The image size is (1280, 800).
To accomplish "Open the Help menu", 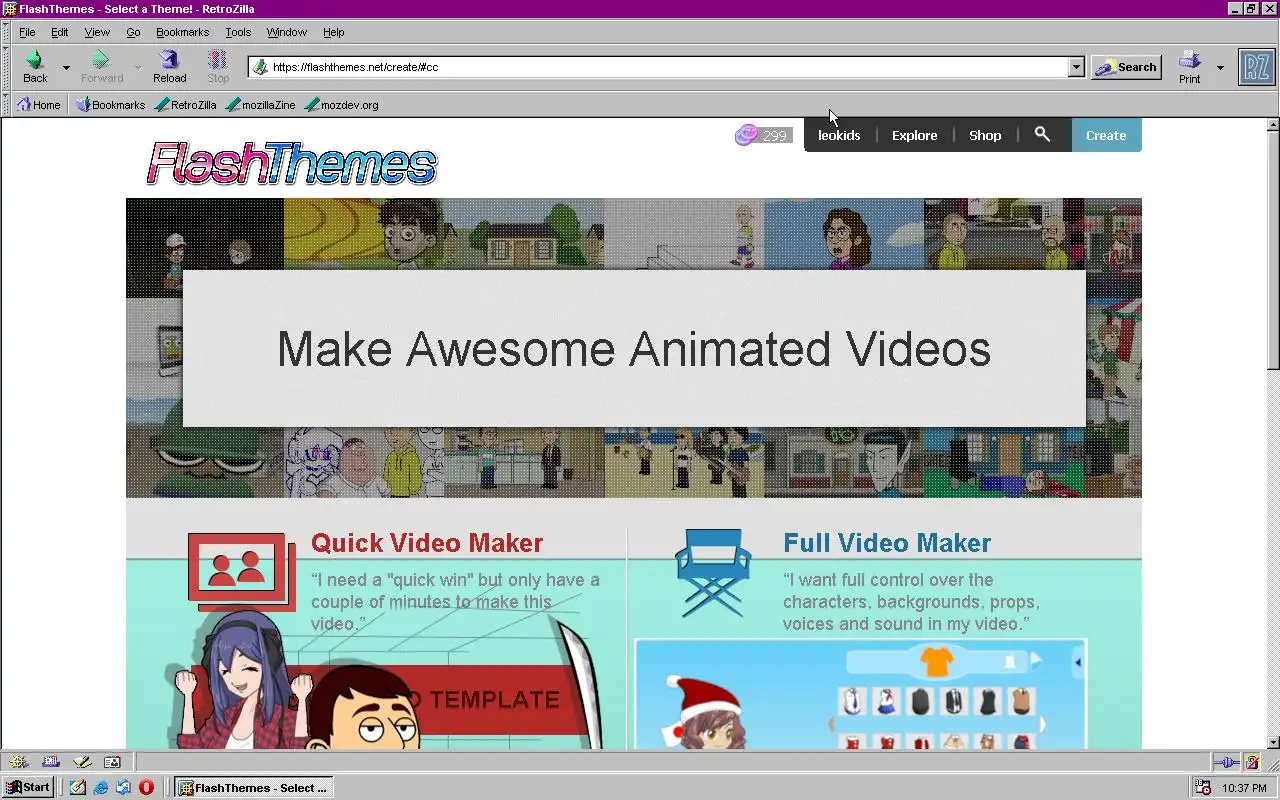I will click(x=334, y=32).
